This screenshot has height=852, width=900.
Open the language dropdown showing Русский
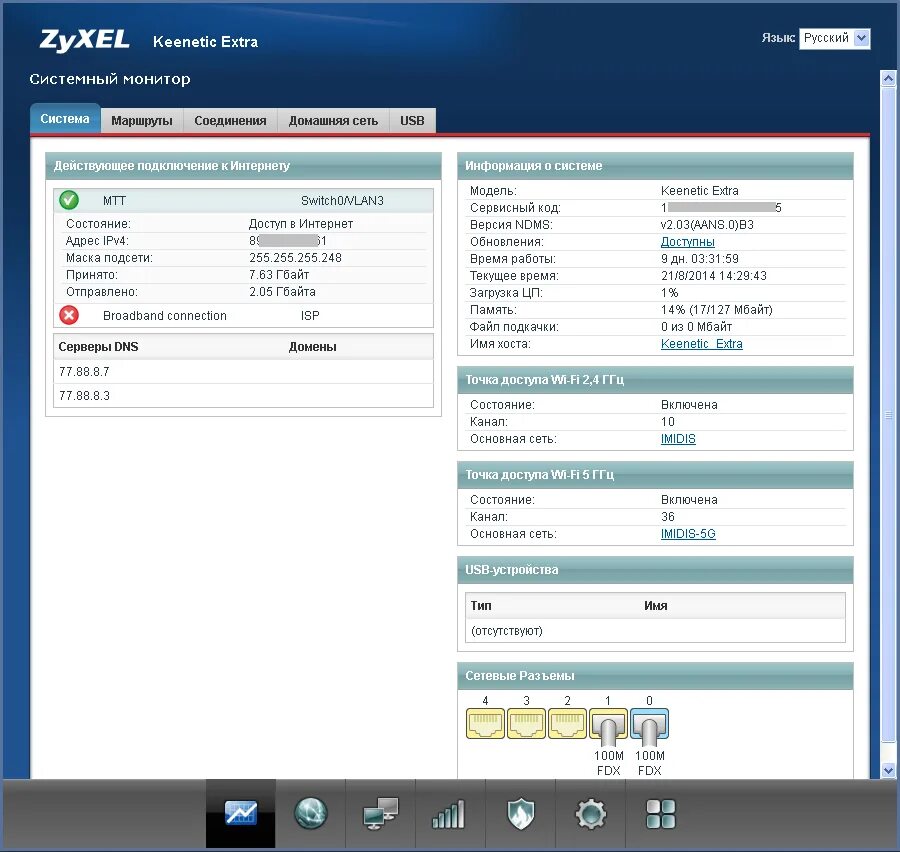pyautogui.click(x=835, y=38)
